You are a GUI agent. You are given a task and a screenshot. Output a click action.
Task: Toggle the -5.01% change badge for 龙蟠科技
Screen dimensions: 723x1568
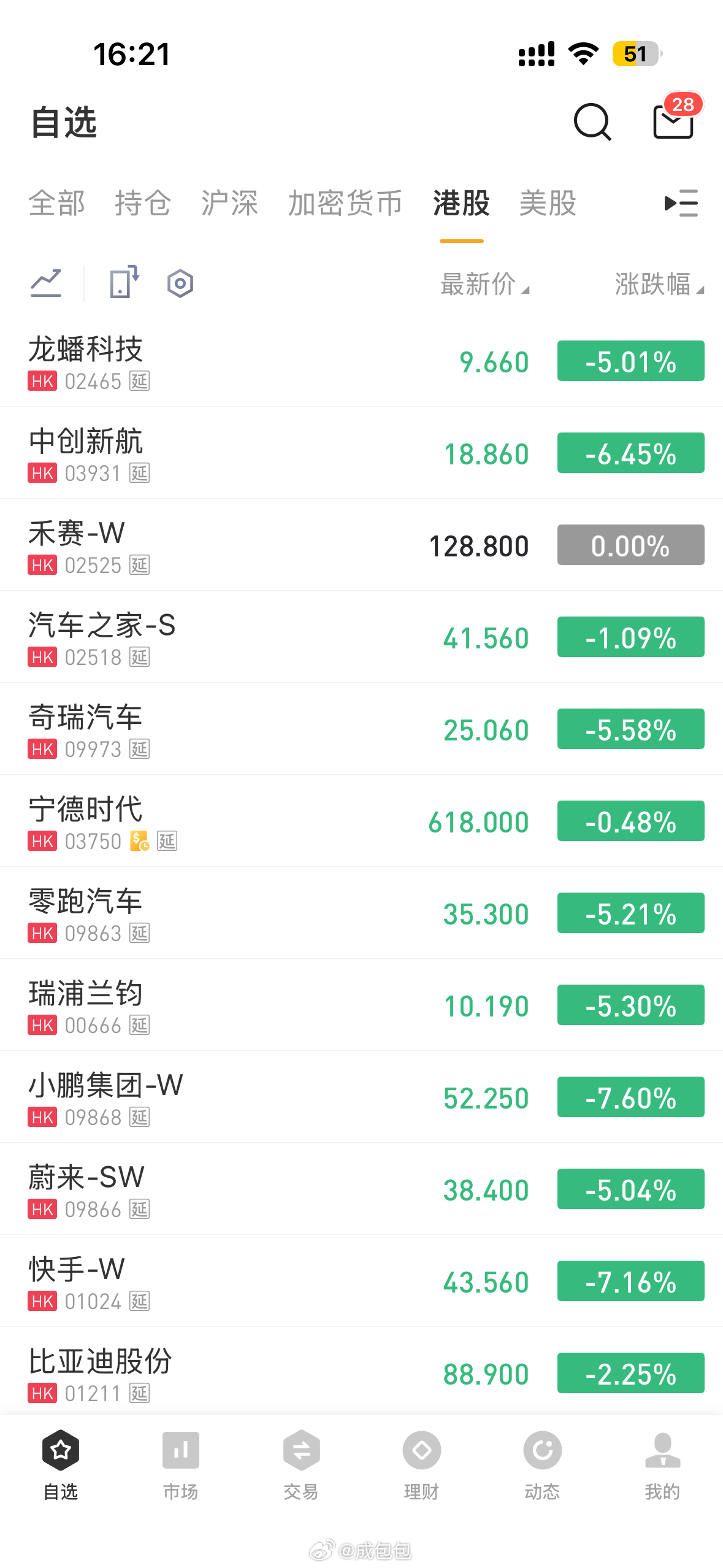[x=630, y=361]
